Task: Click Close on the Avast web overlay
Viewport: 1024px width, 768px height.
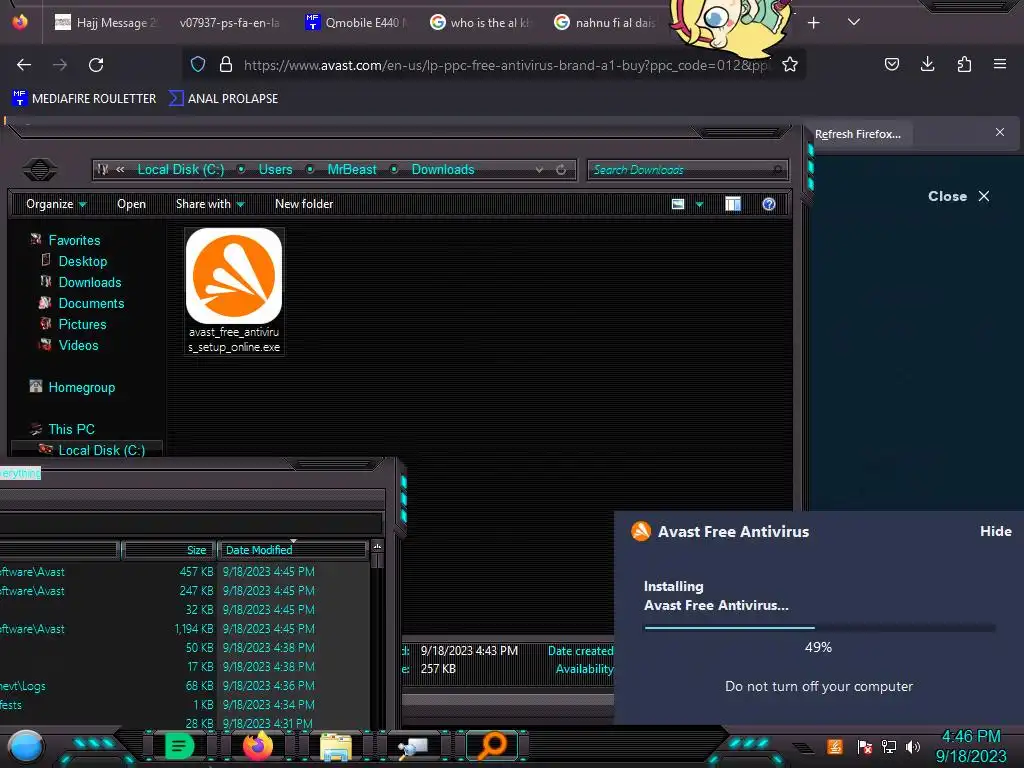Action: point(959,196)
